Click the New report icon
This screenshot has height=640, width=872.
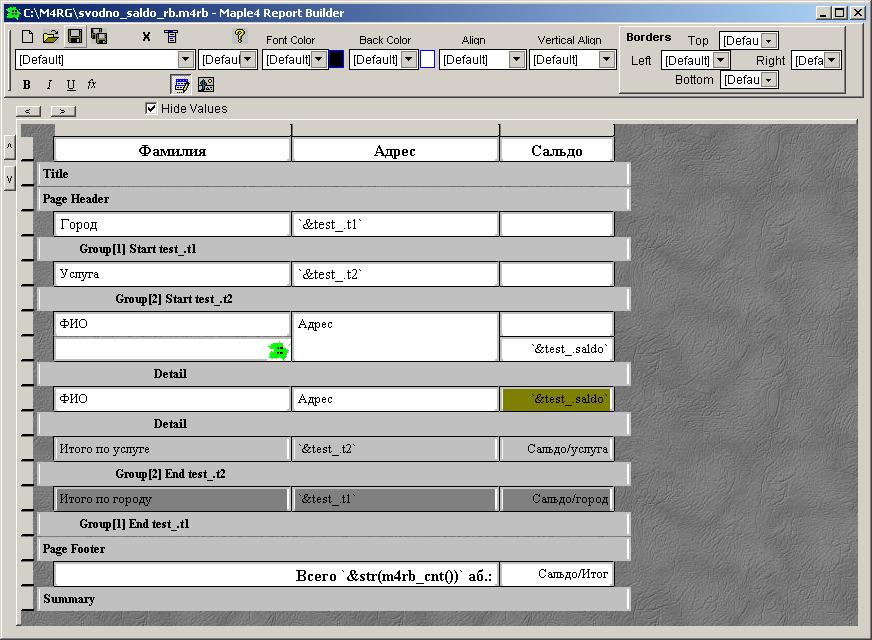(x=28, y=37)
